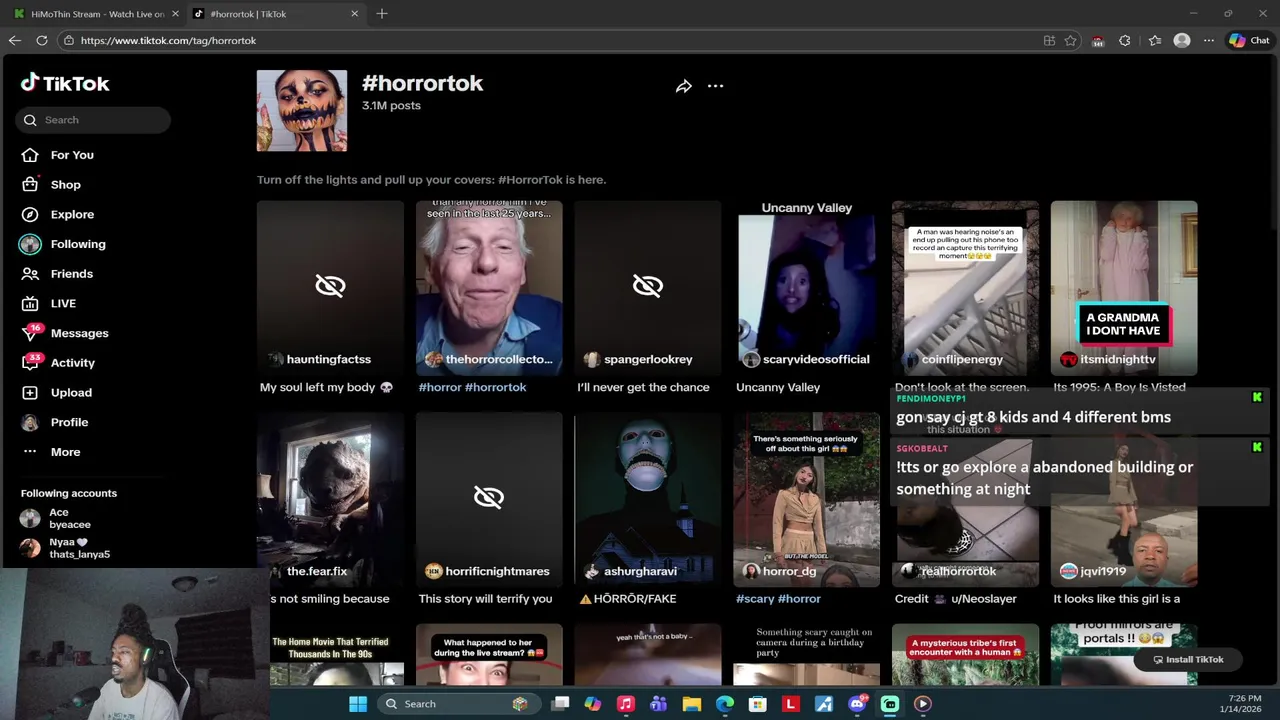Viewport: 1280px width, 720px height.
Task: Add this page to browser favorites star
Action: pyautogui.click(x=1071, y=40)
